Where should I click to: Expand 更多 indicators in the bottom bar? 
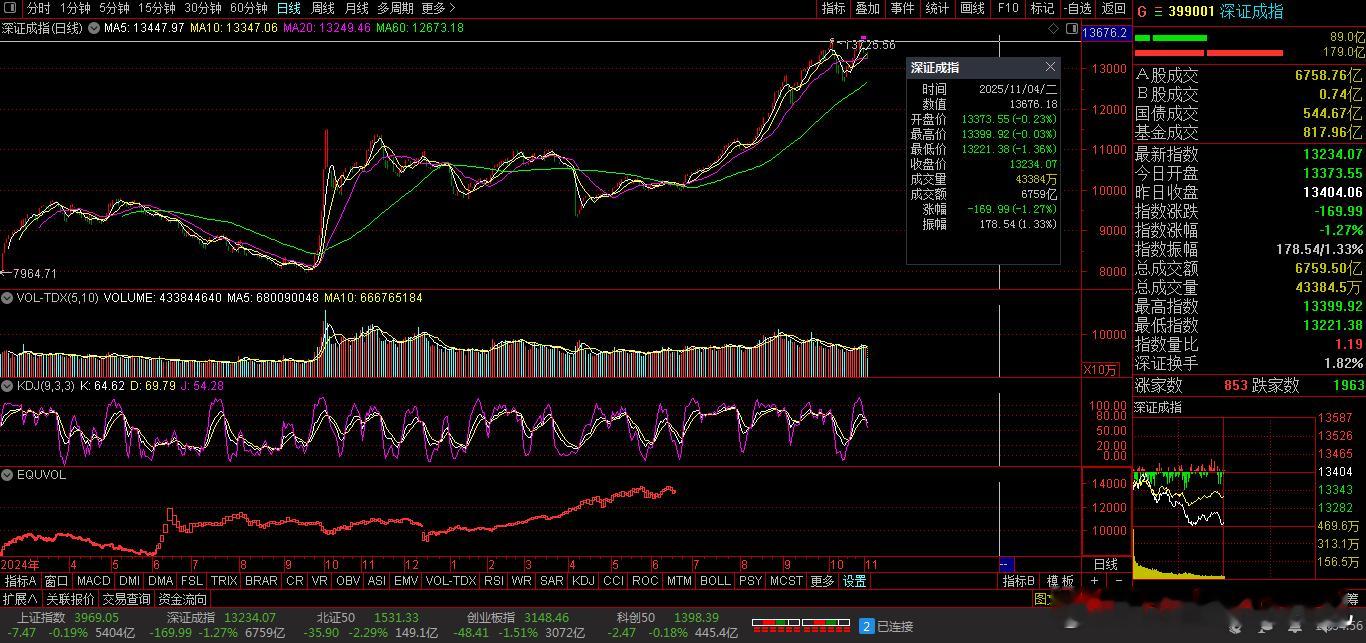point(822,581)
